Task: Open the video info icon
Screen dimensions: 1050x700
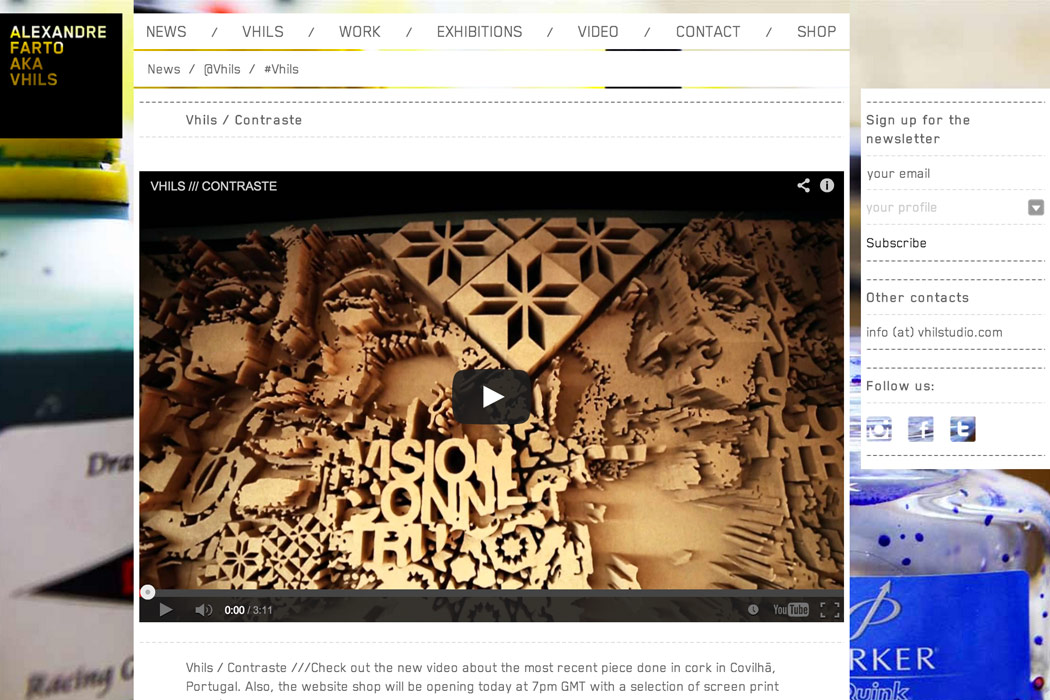Action: pos(827,186)
